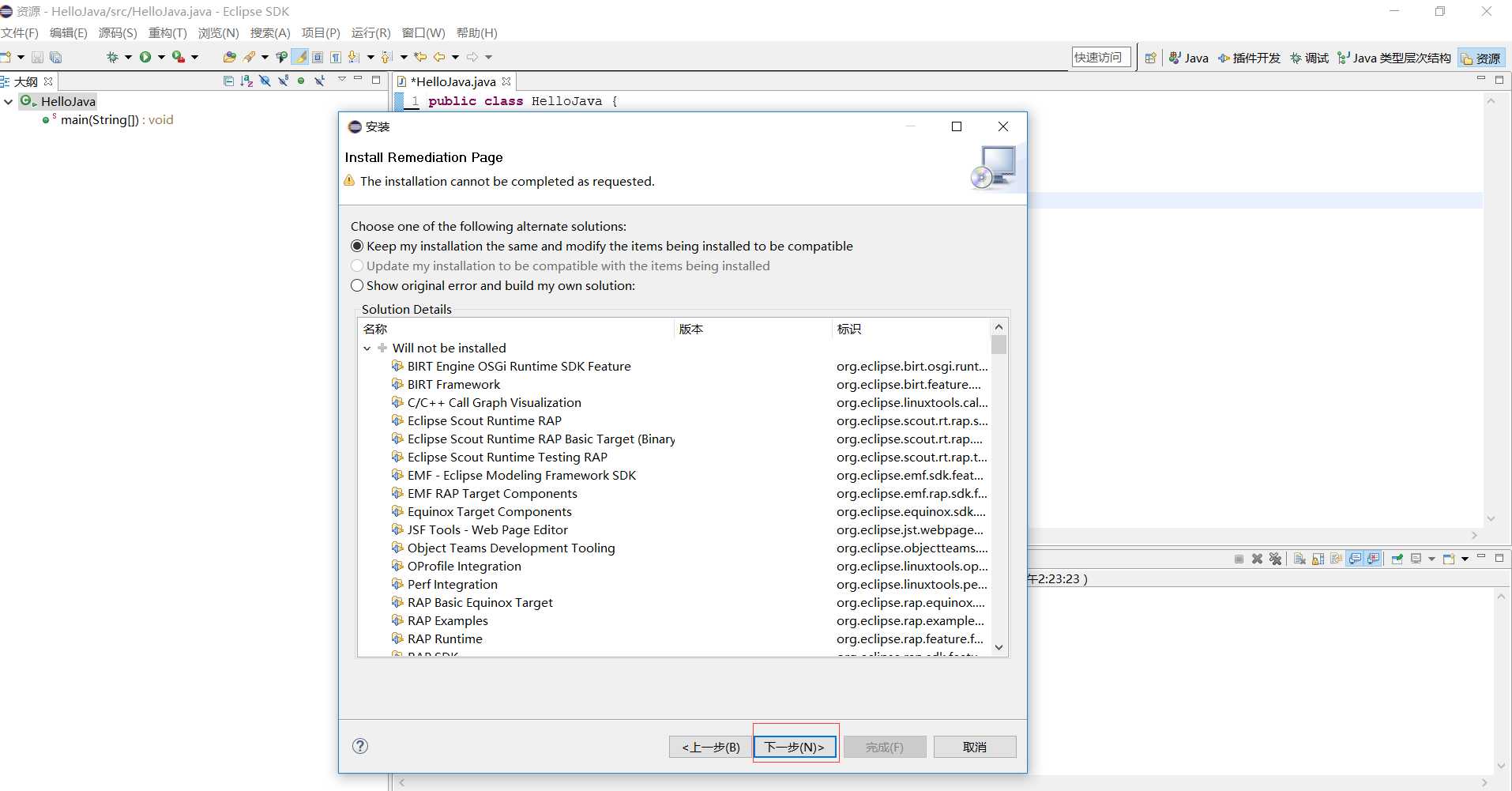Click the Search flashlight icon in toolbar
1512x791 pixels.
[249, 57]
